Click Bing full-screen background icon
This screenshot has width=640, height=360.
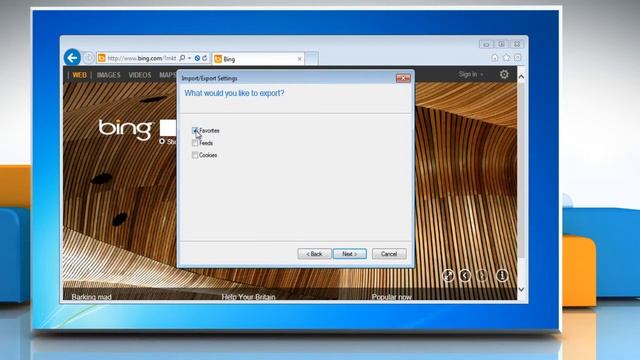[448, 276]
